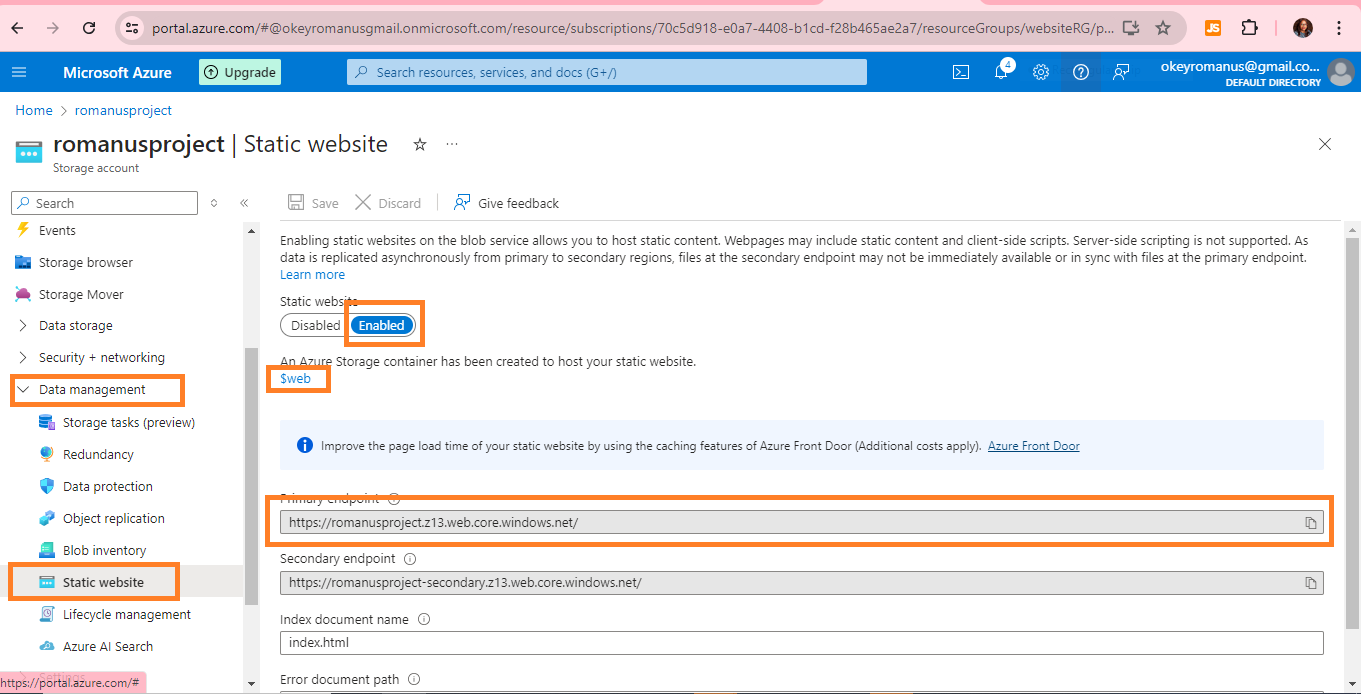
Task: Click the JS extension icon
Action: (1213, 28)
